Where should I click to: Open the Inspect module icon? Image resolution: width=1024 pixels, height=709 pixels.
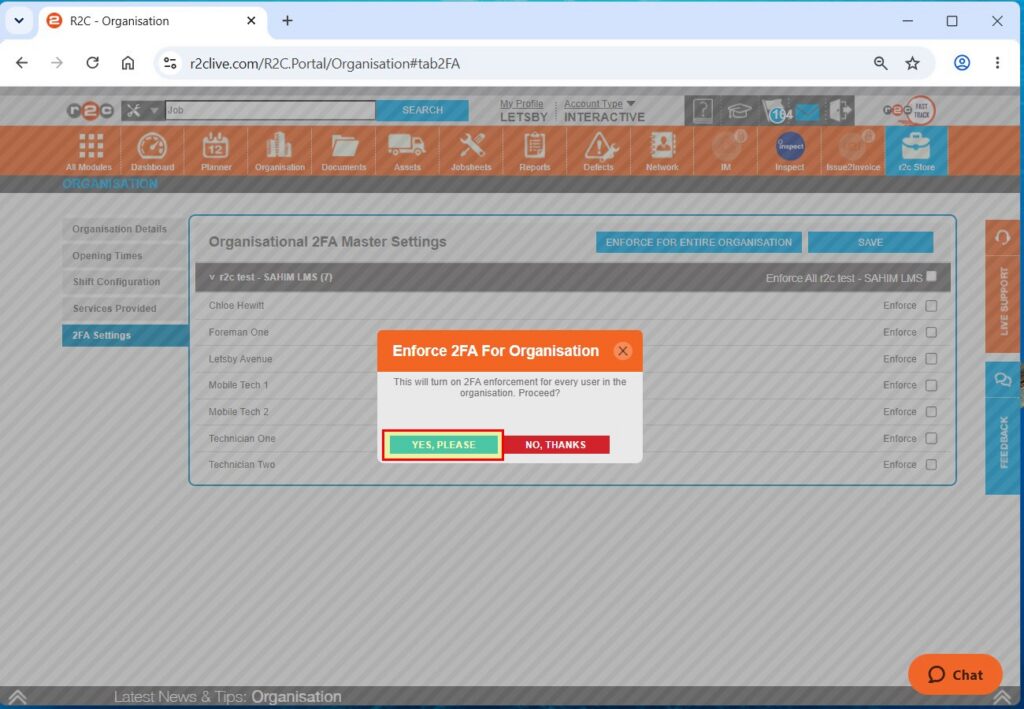click(x=790, y=151)
